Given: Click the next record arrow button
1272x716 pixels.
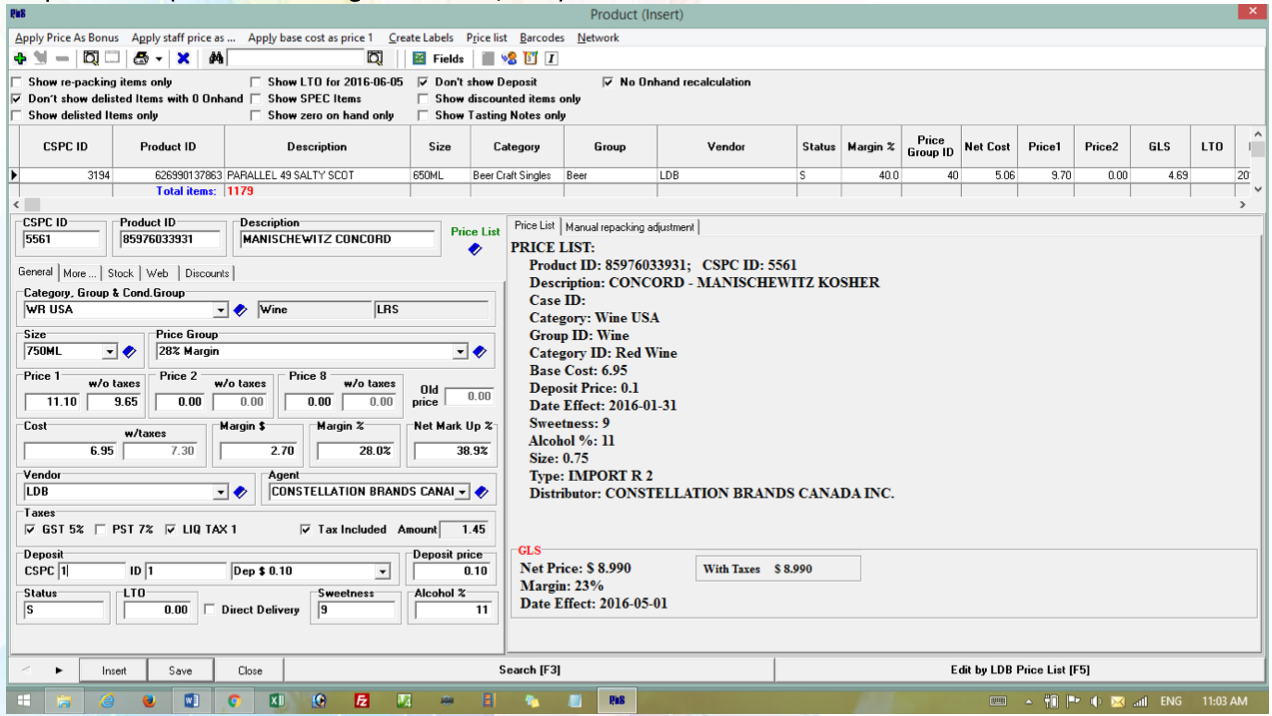Looking at the screenshot, I should pyautogui.click(x=58, y=670).
